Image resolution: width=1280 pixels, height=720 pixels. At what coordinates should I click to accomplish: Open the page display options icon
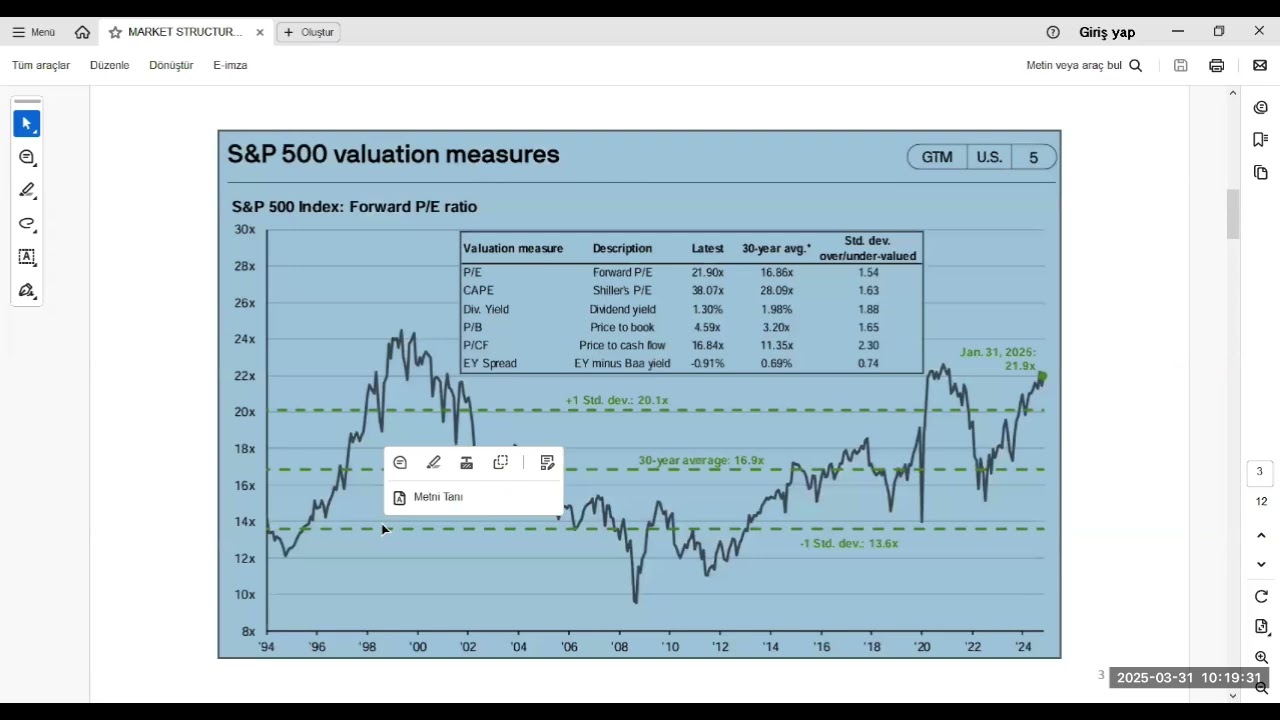click(1261, 627)
